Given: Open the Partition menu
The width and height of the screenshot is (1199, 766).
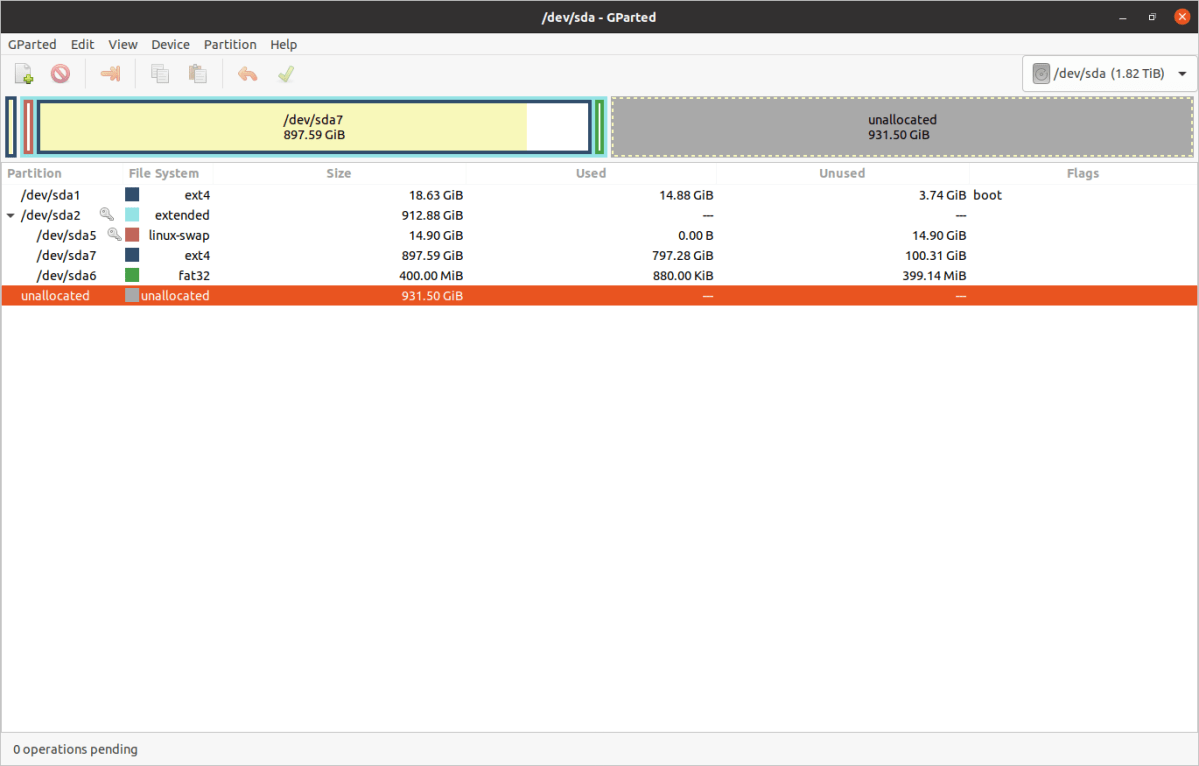Looking at the screenshot, I should [x=230, y=44].
